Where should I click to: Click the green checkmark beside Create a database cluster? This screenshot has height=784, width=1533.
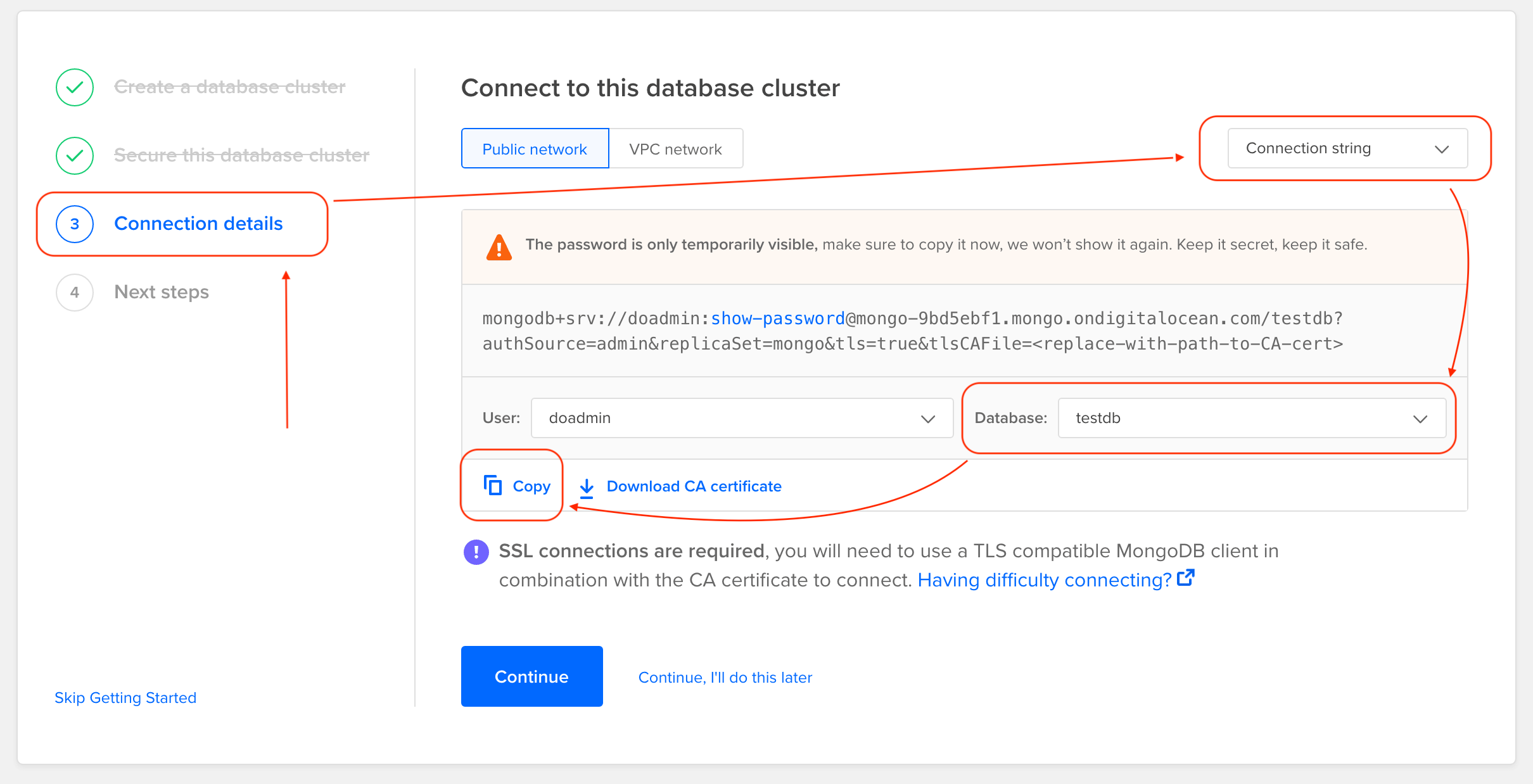(74, 87)
